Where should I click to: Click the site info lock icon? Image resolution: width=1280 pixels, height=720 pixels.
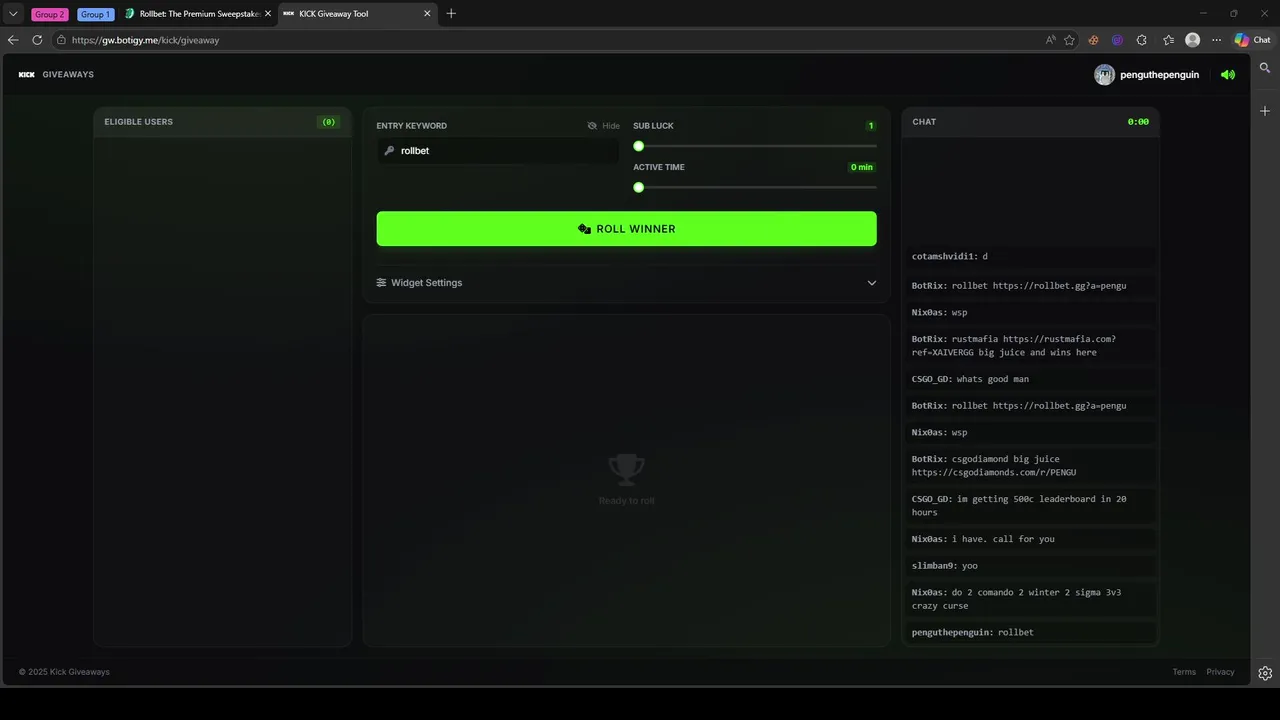point(61,40)
